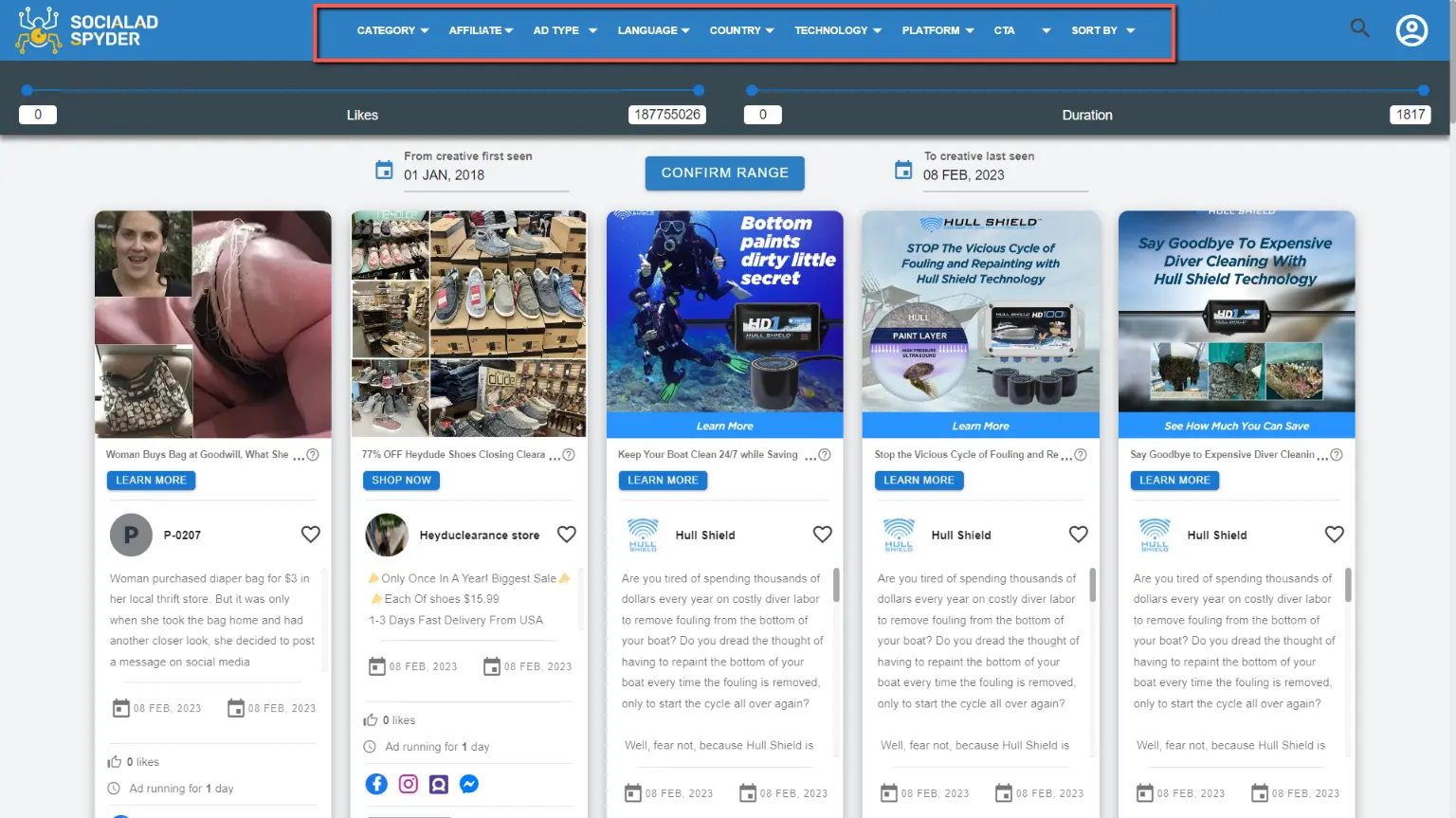Favorite the P-0207 ad with heart
Viewport: 1456px width, 818px height.
[310, 535]
